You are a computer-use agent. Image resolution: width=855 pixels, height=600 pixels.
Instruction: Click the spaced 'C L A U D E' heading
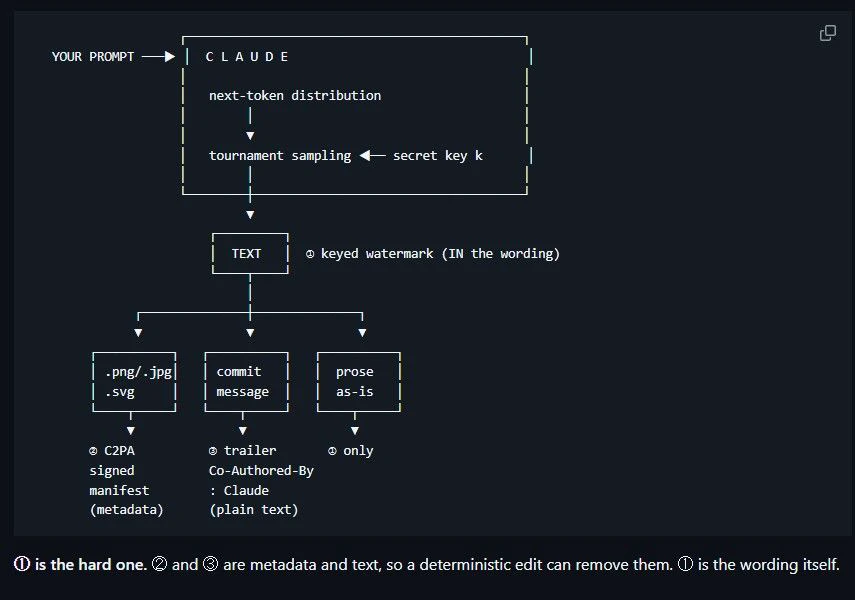coord(247,57)
